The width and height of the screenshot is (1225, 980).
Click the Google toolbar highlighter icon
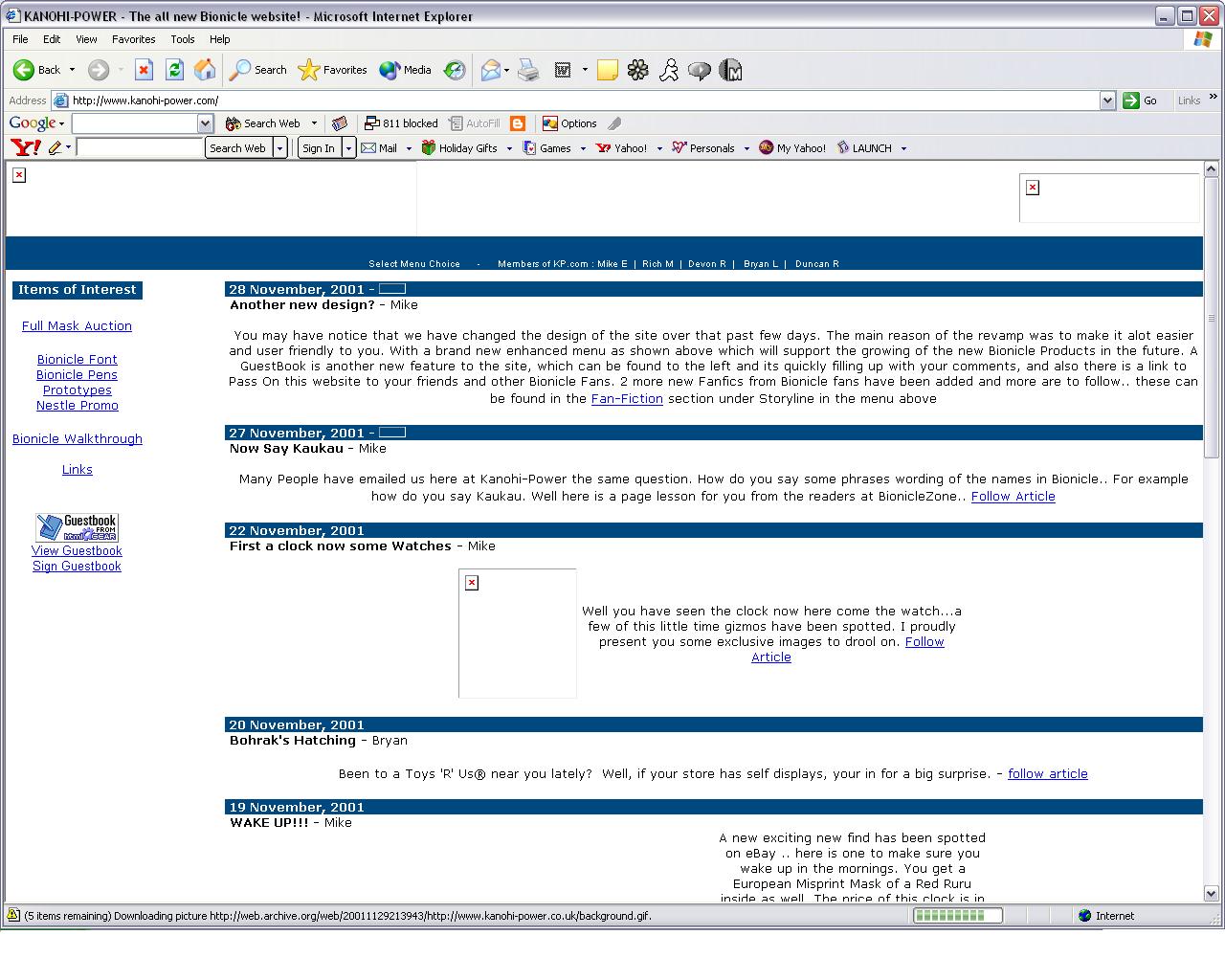point(614,123)
